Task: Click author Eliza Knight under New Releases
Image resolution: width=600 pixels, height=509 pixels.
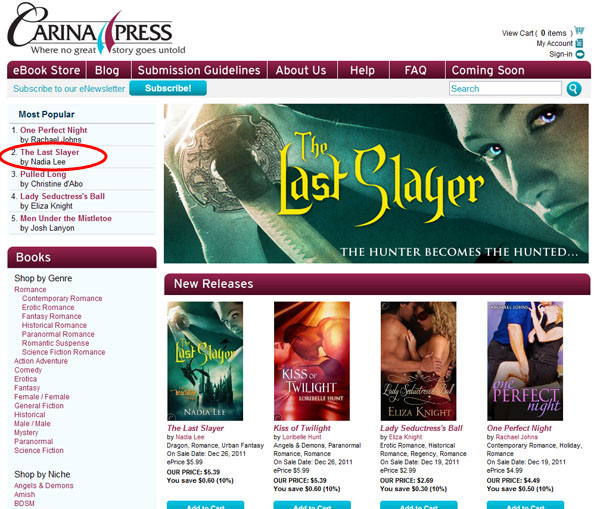Action: [406, 437]
